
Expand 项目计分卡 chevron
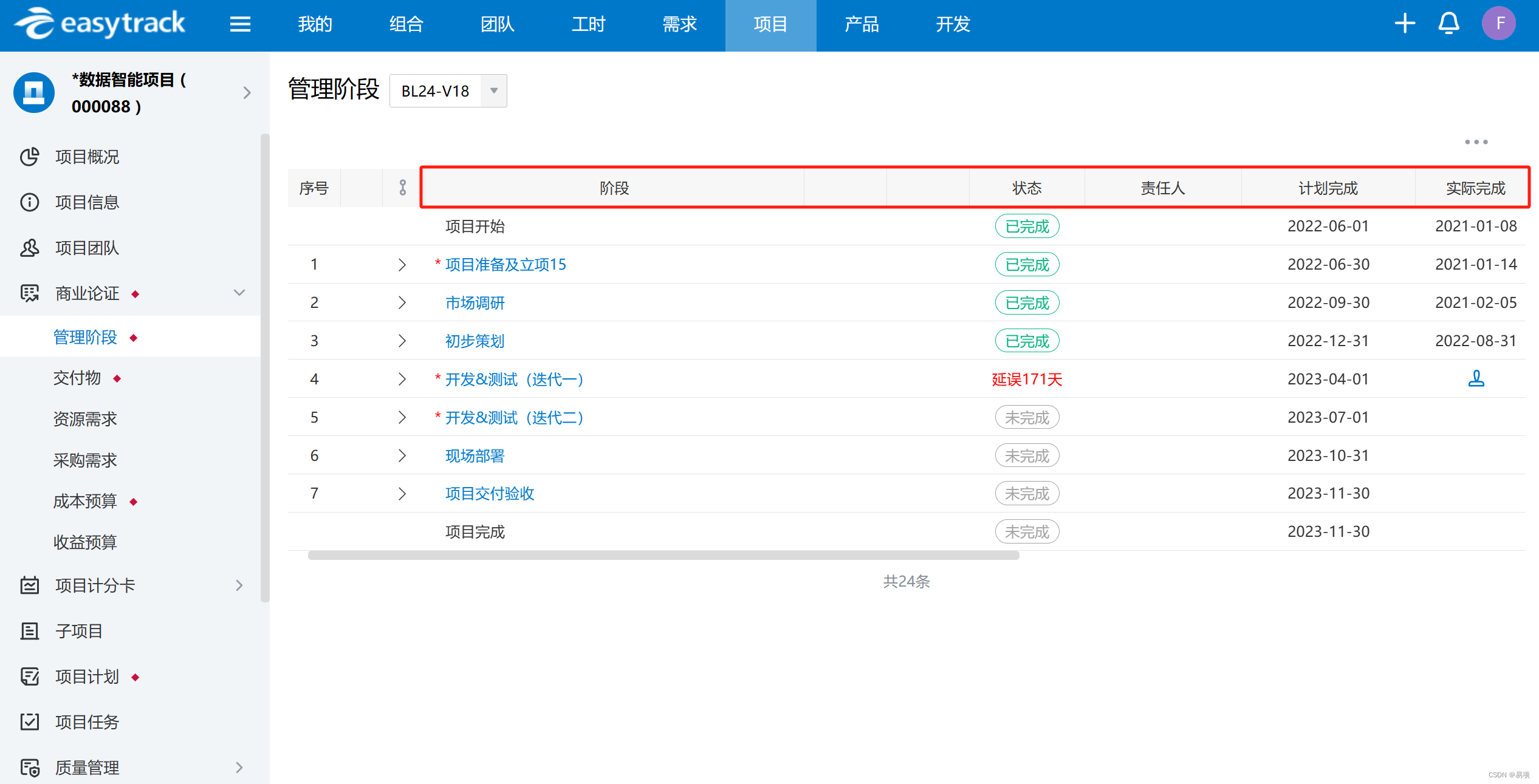[x=239, y=585]
